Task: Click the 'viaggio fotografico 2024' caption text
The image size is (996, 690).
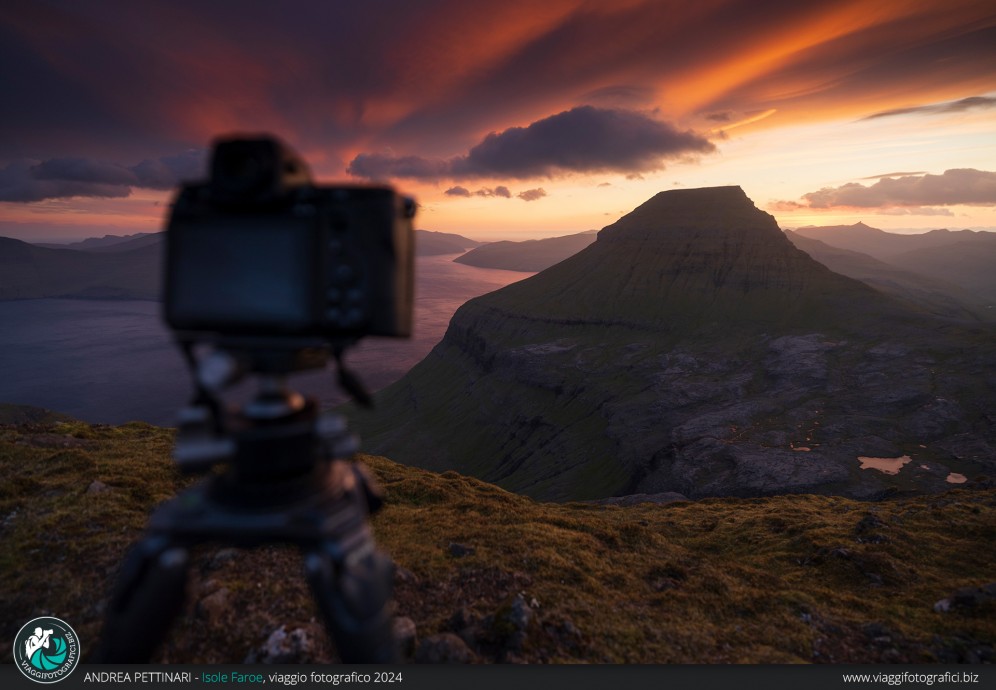Action: (x=335, y=677)
